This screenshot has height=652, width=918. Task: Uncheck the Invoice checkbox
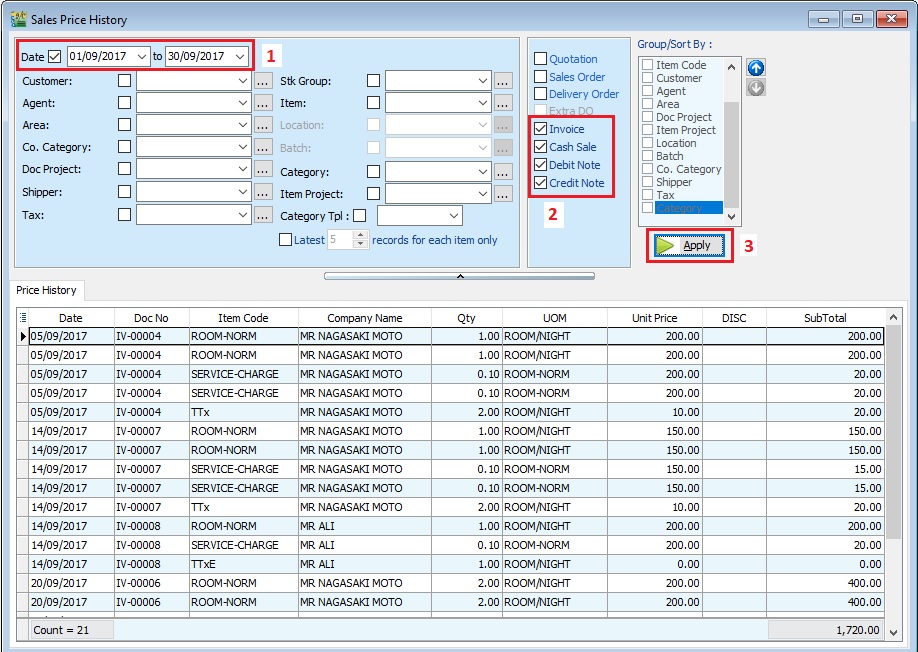[x=538, y=128]
